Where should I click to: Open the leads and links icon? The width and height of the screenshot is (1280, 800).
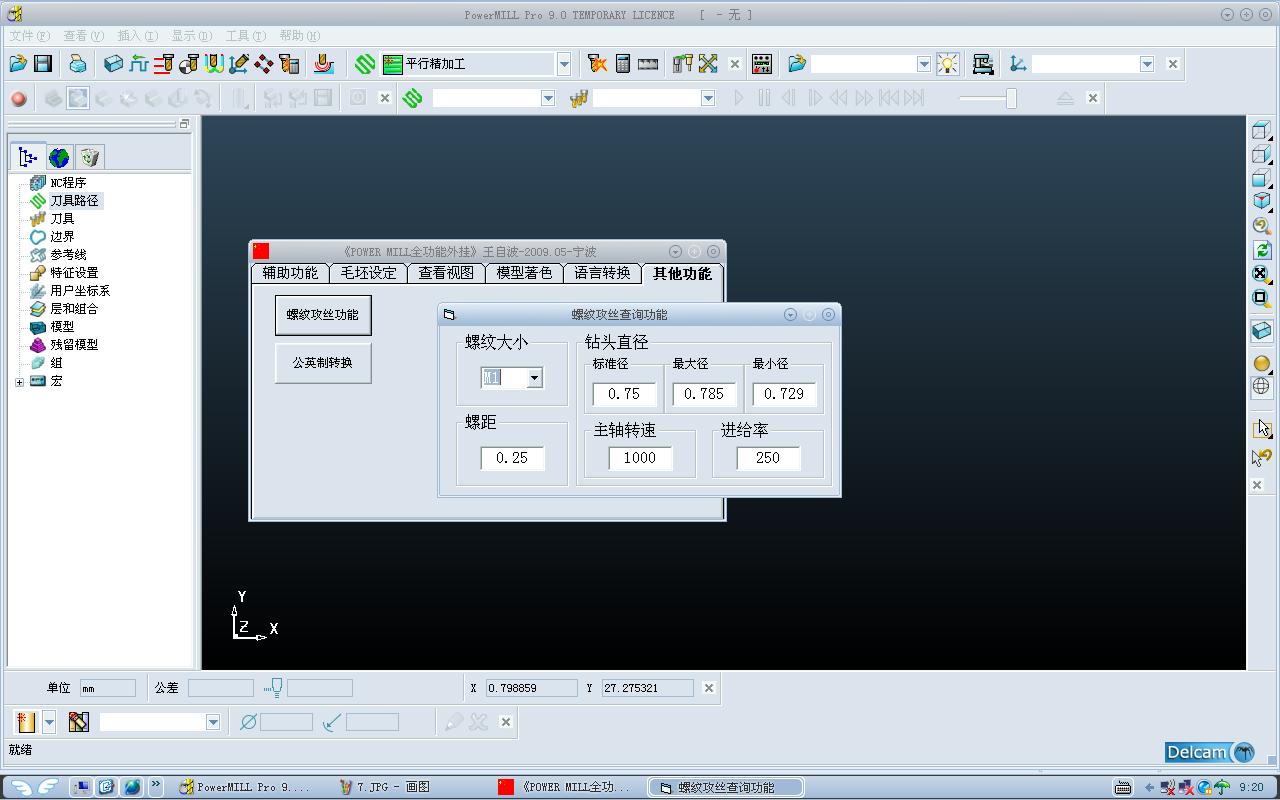tap(213, 64)
